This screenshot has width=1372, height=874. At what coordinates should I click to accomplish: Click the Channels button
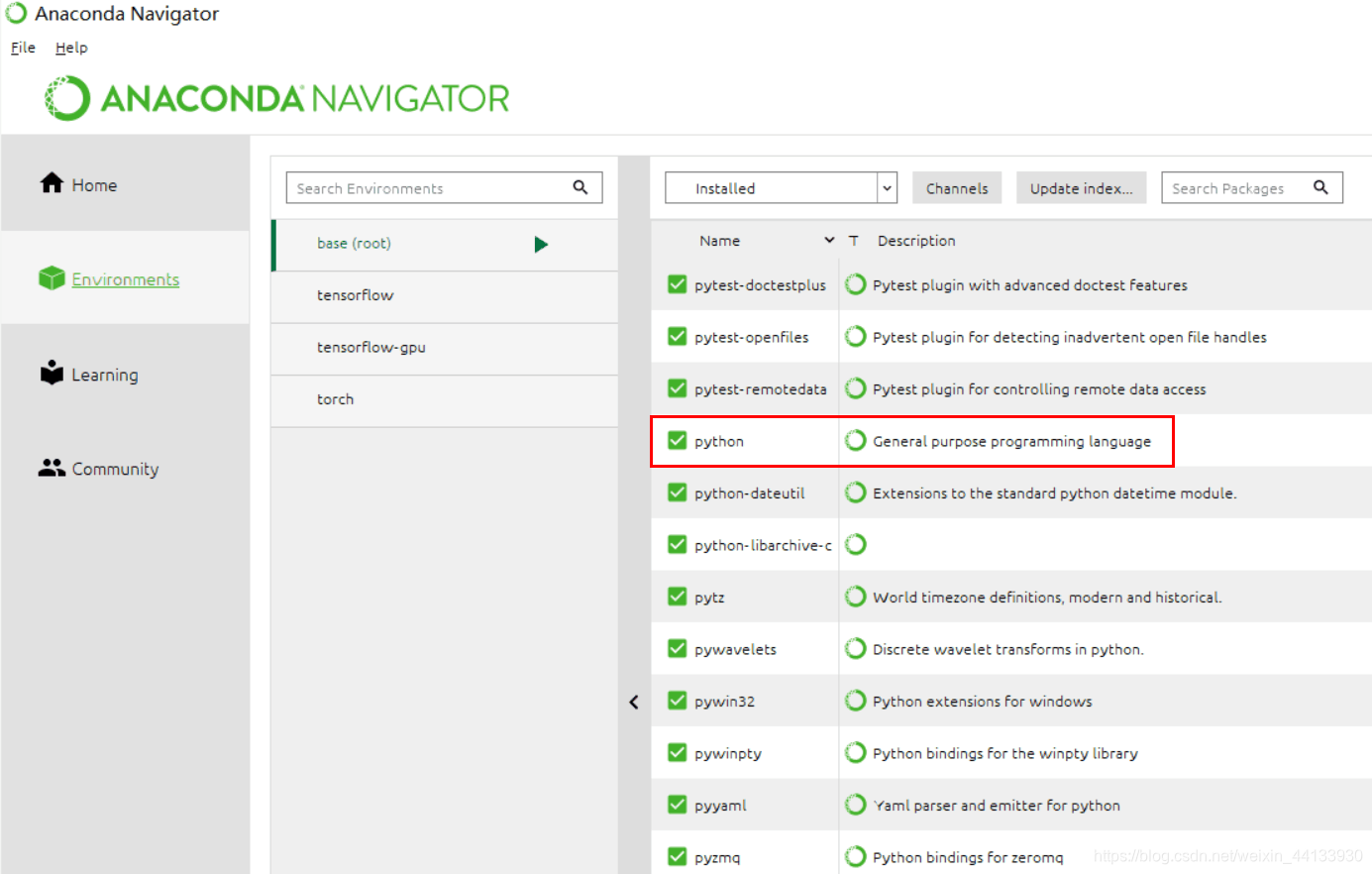957,187
